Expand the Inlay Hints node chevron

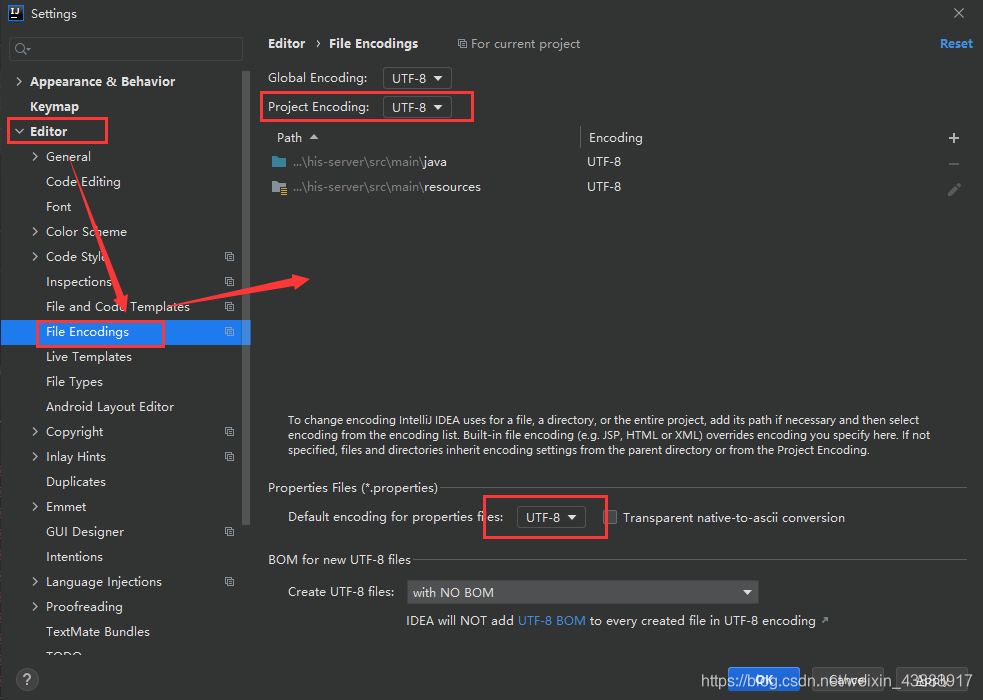click(x=35, y=456)
